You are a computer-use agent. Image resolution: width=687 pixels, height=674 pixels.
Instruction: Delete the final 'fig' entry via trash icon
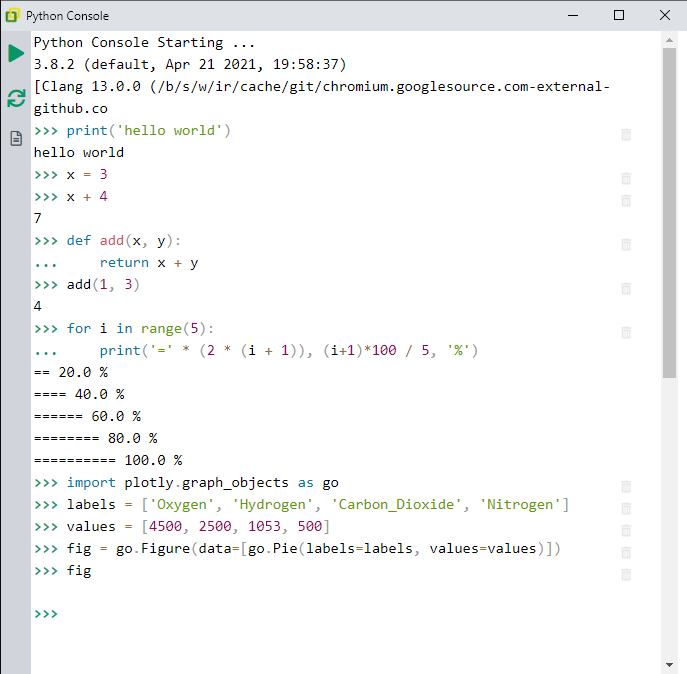pos(626,574)
